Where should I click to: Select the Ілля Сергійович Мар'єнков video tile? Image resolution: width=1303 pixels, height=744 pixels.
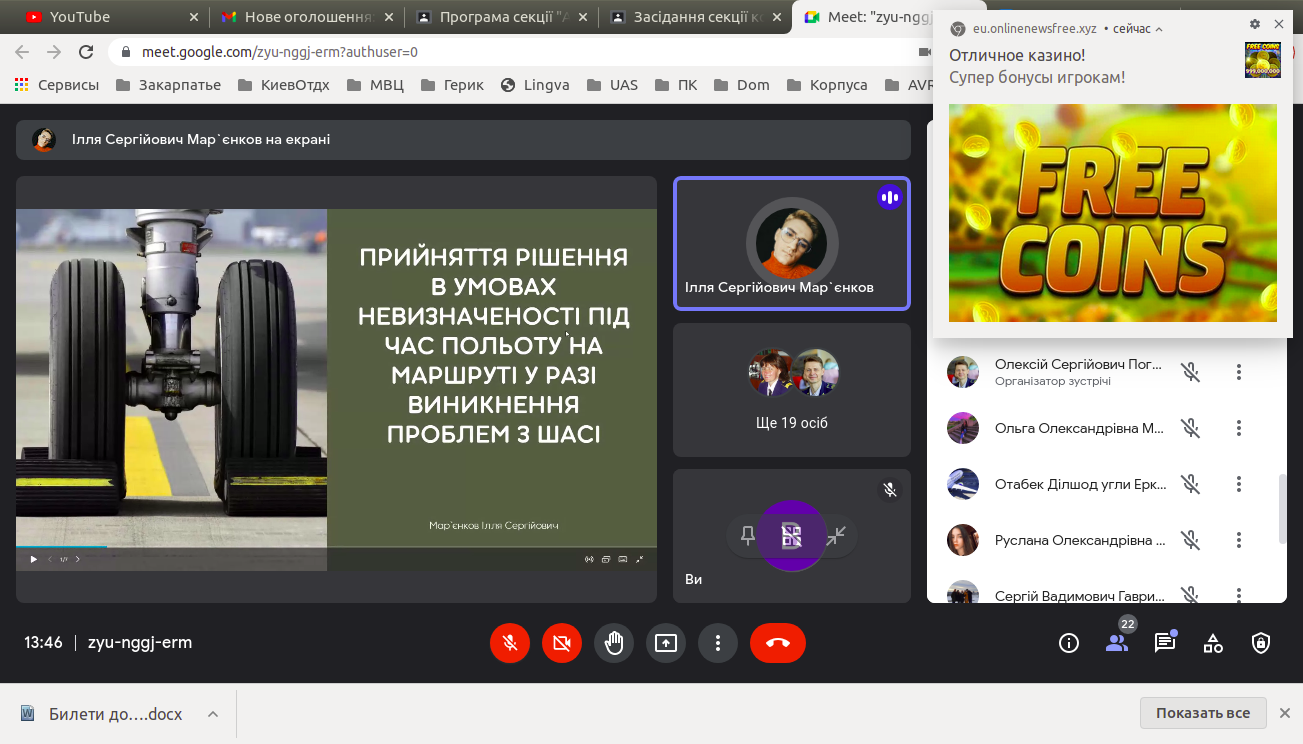coord(792,243)
